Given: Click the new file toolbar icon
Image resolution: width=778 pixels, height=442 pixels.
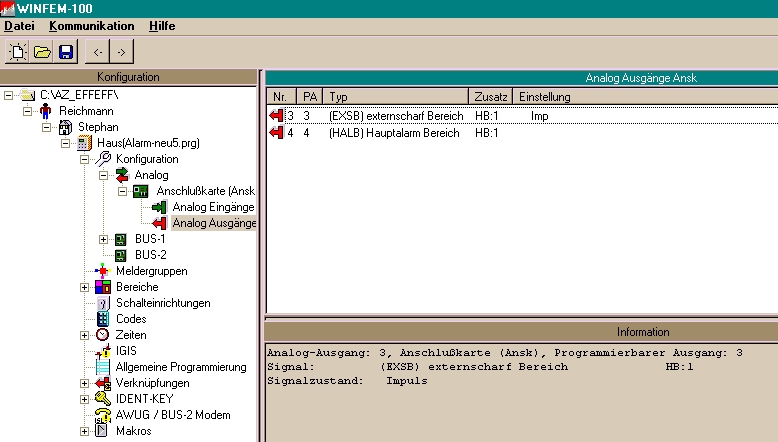Looking at the screenshot, I should click(19, 51).
